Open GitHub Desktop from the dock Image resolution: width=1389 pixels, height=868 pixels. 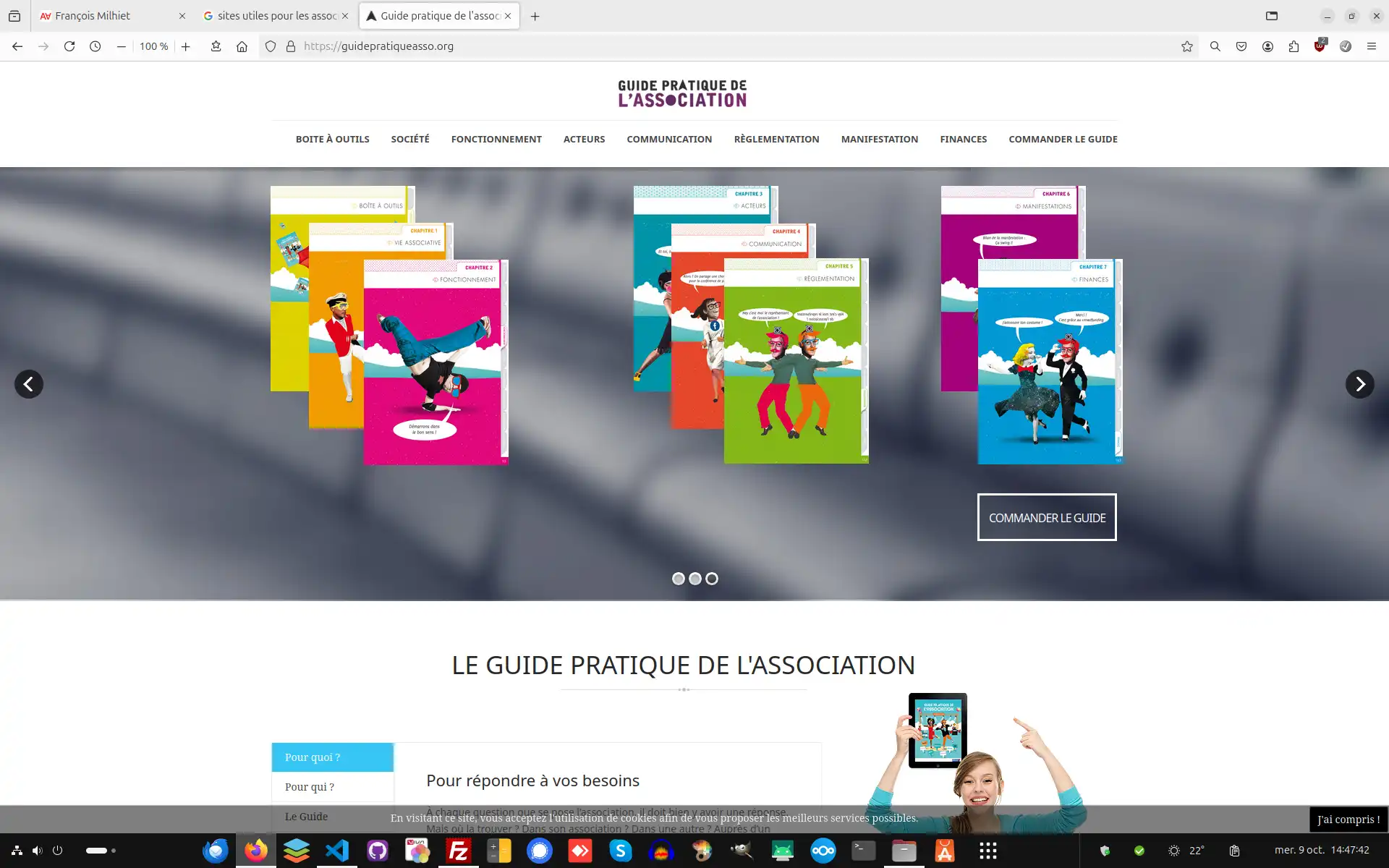tap(378, 851)
